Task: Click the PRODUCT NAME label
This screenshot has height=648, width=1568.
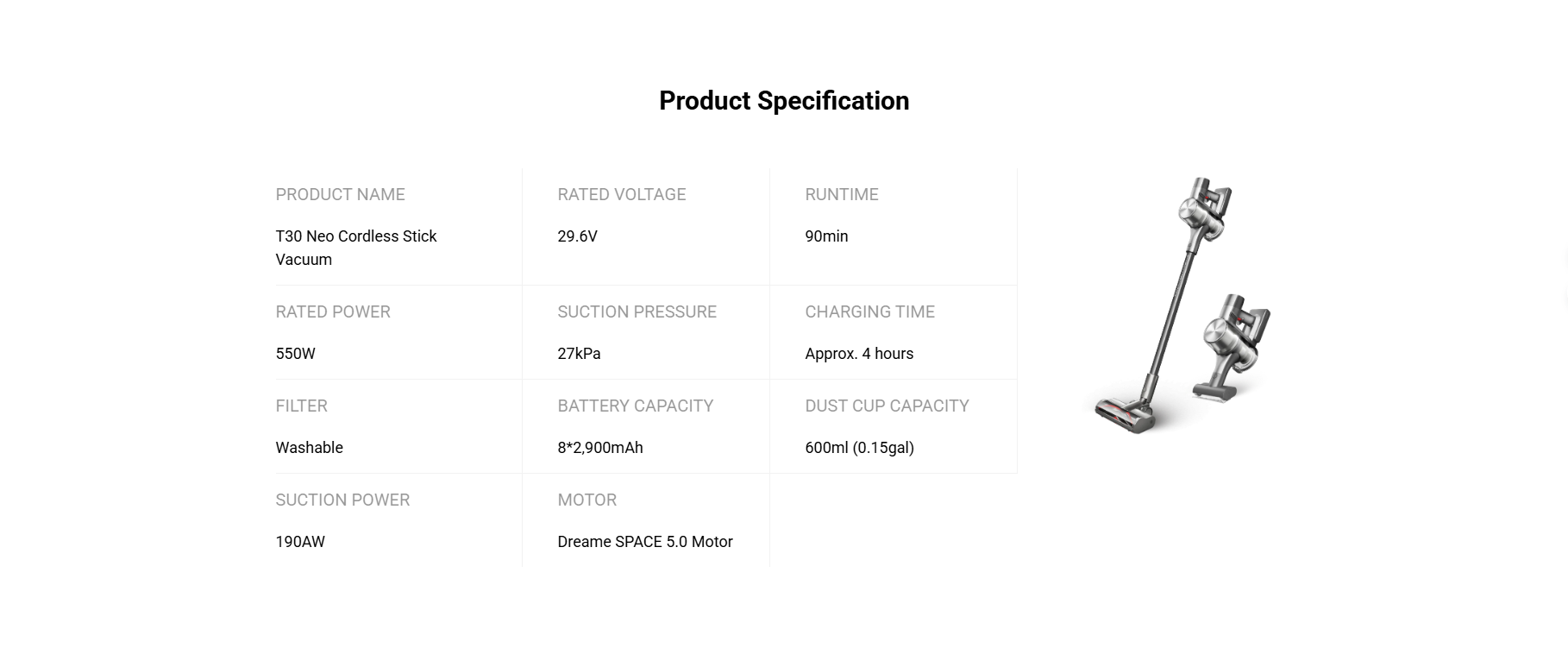Action: tap(340, 195)
